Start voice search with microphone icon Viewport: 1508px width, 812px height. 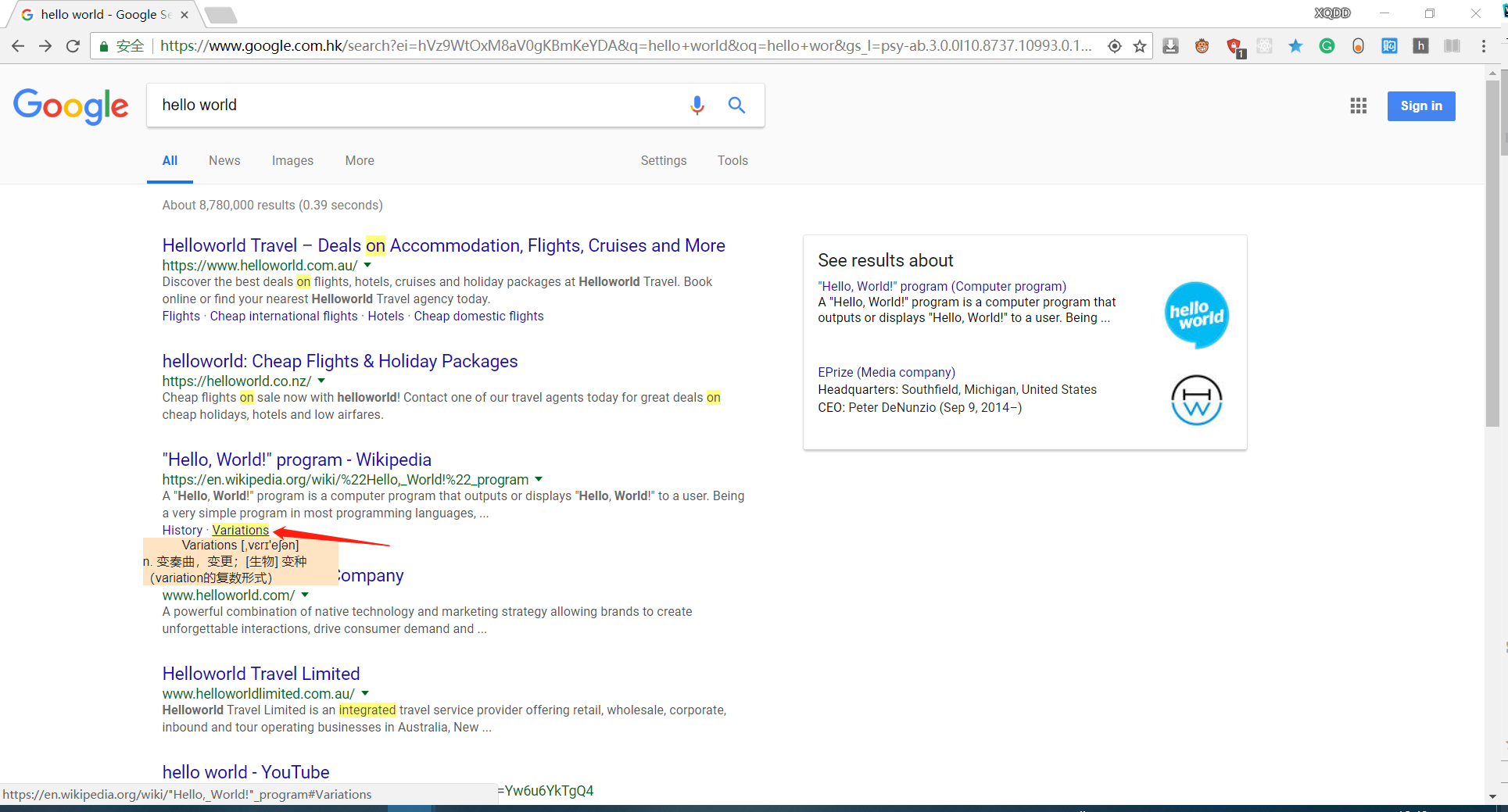(x=697, y=105)
